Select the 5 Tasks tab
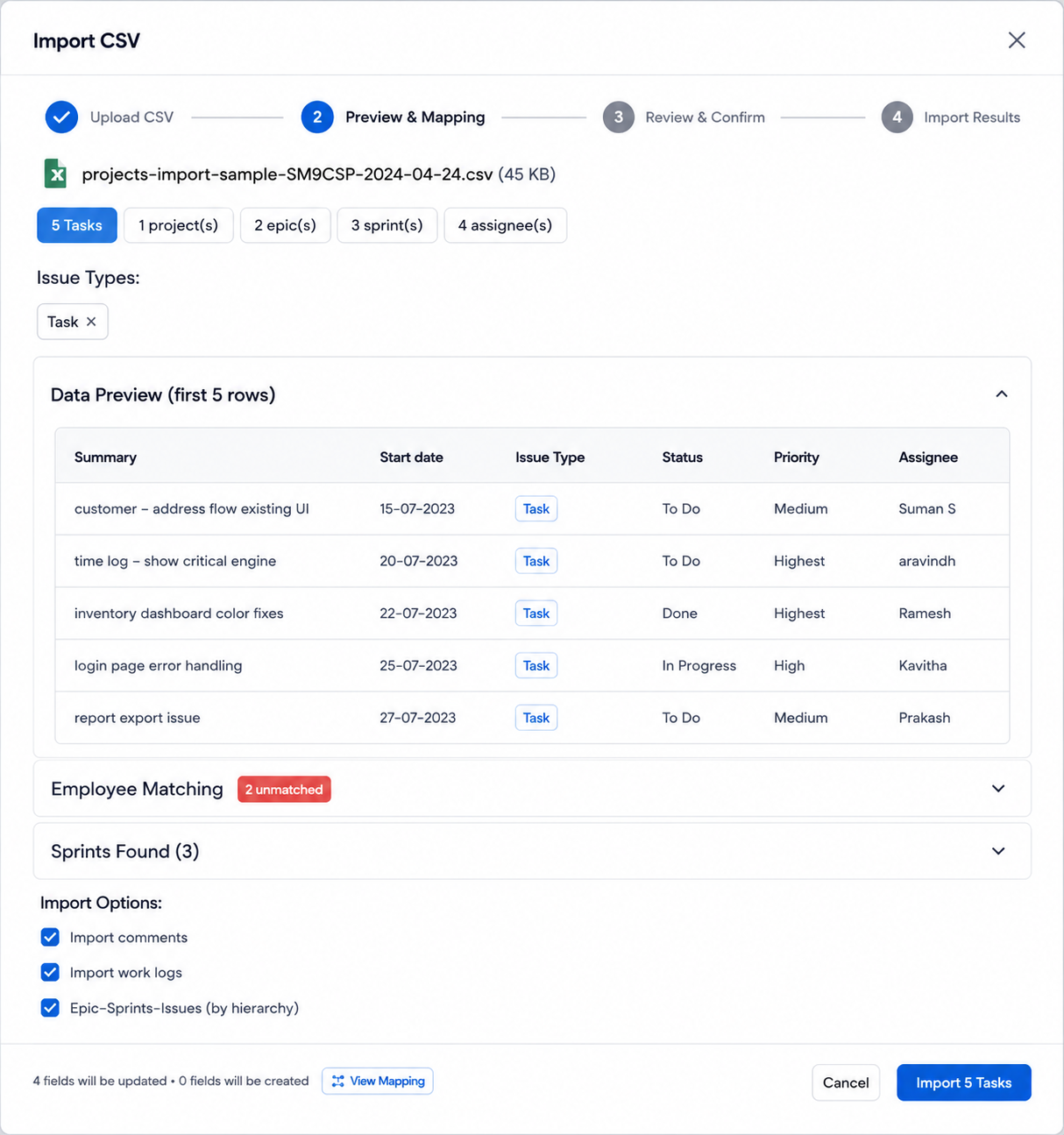 click(77, 225)
